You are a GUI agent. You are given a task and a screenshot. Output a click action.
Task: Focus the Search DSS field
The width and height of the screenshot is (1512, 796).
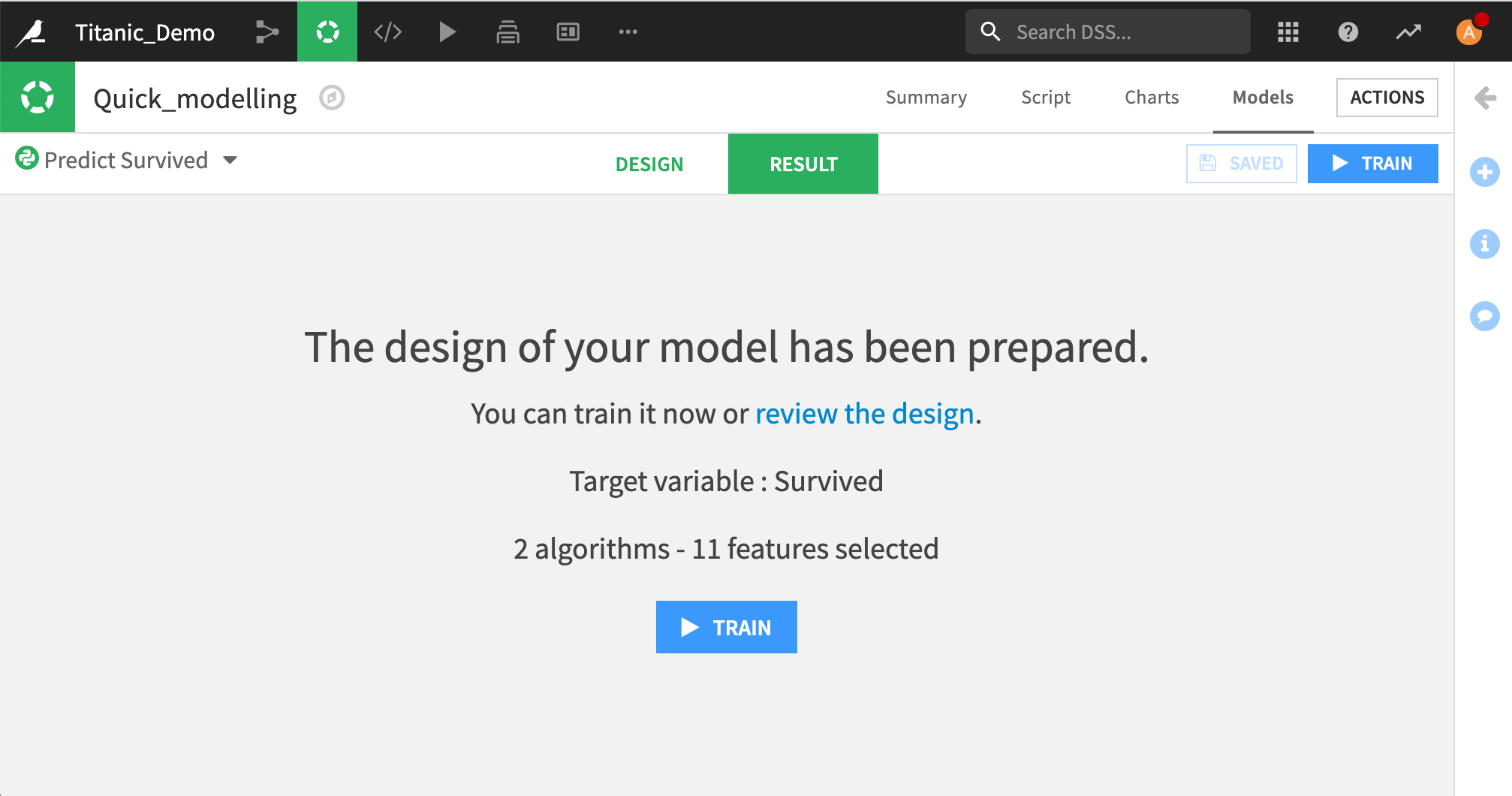coord(1108,32)
